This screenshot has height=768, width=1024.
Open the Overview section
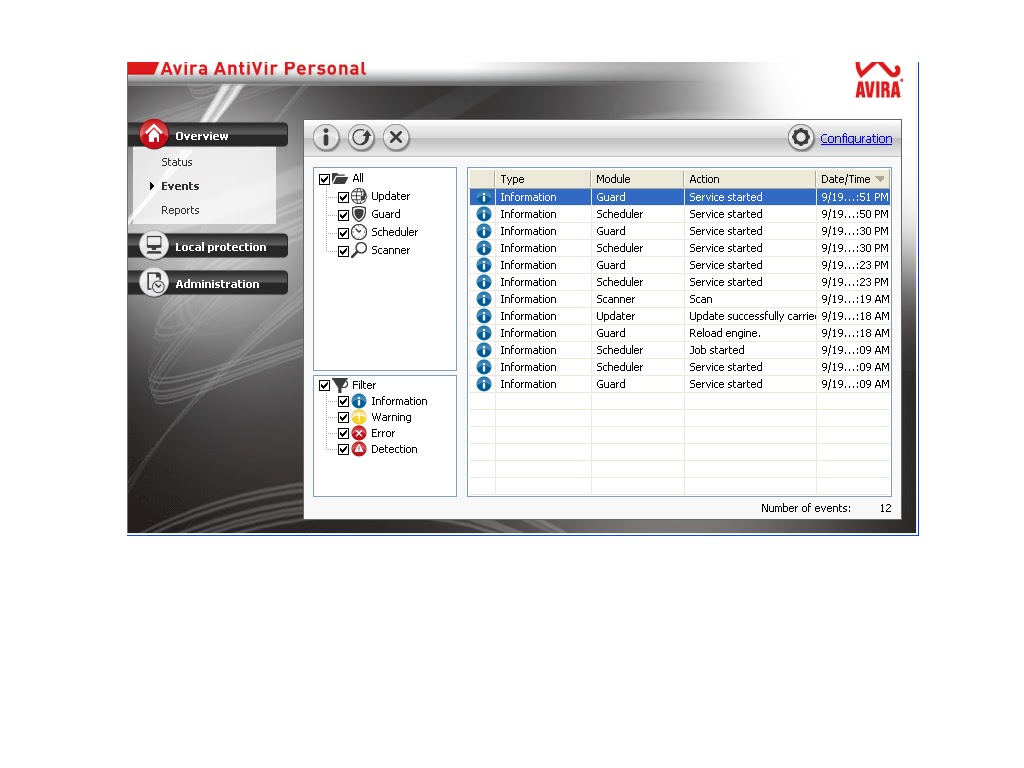[x=208, y=135]
